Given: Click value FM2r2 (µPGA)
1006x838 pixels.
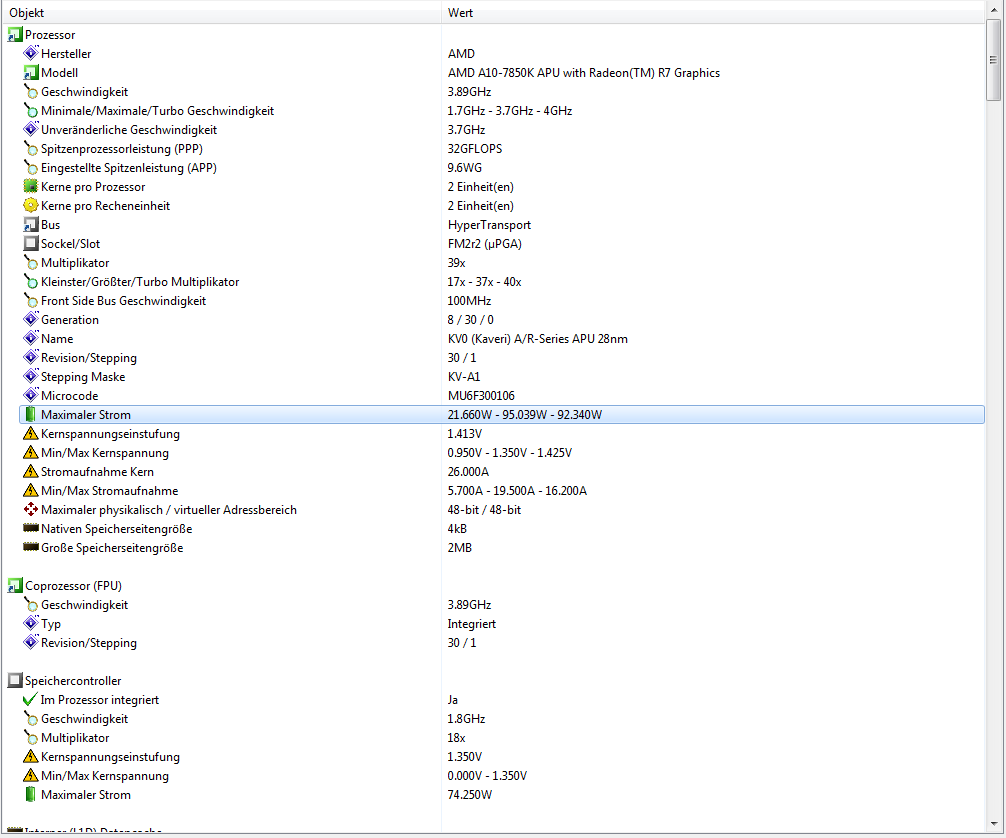Looking at the screenshot, I should (x=485, y=244).
